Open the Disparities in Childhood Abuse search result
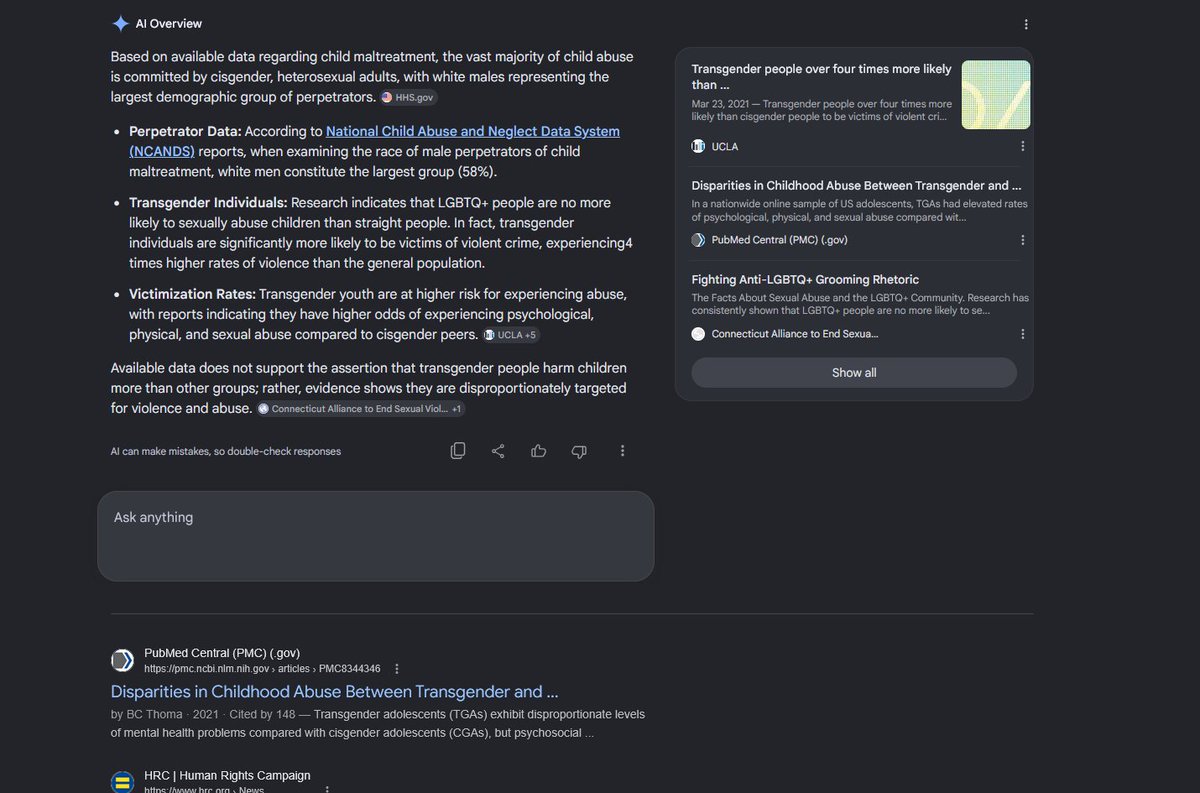The width and height of the screenshot is (1200, 793). click(x=334, y=692)
